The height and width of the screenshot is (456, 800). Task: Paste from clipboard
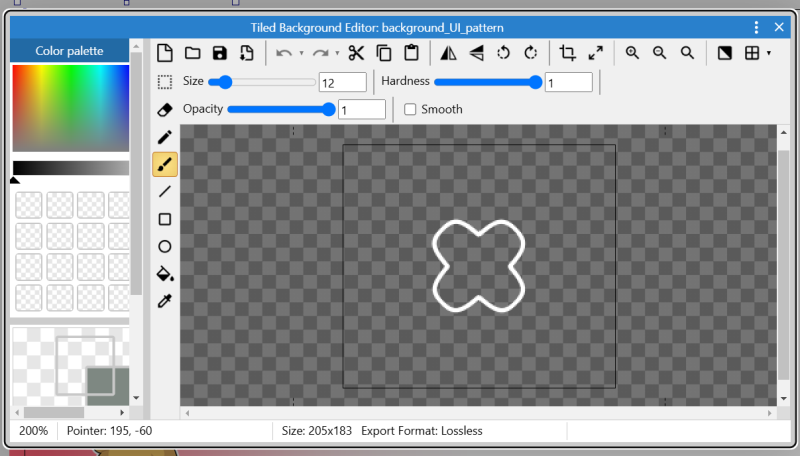(411, 53)
